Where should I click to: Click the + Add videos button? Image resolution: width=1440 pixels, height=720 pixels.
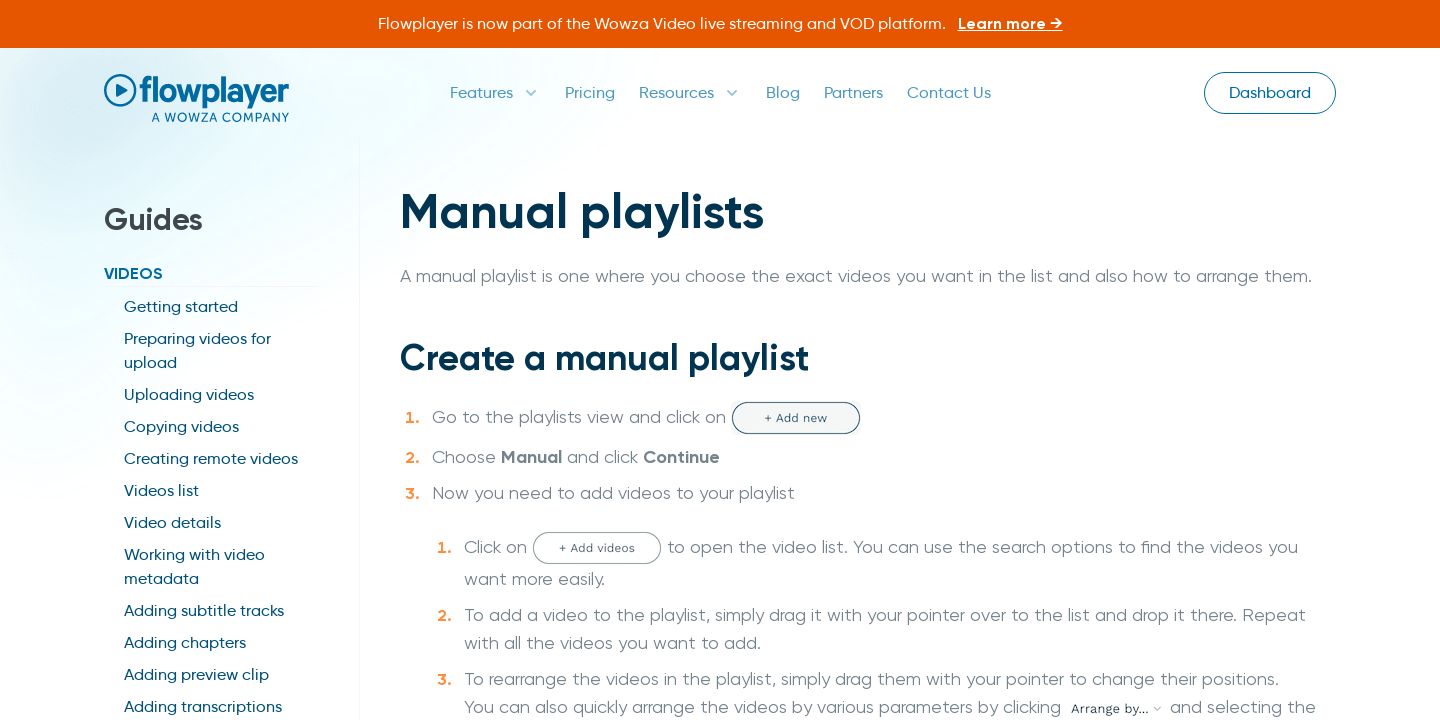(596, 548)
